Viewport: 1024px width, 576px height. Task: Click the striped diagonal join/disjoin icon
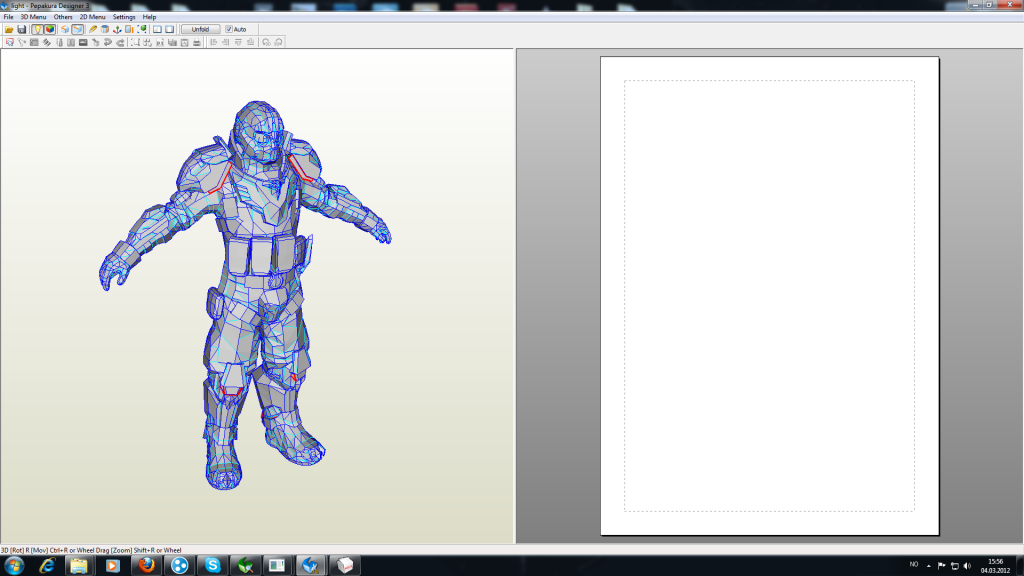tap(46, 42)
